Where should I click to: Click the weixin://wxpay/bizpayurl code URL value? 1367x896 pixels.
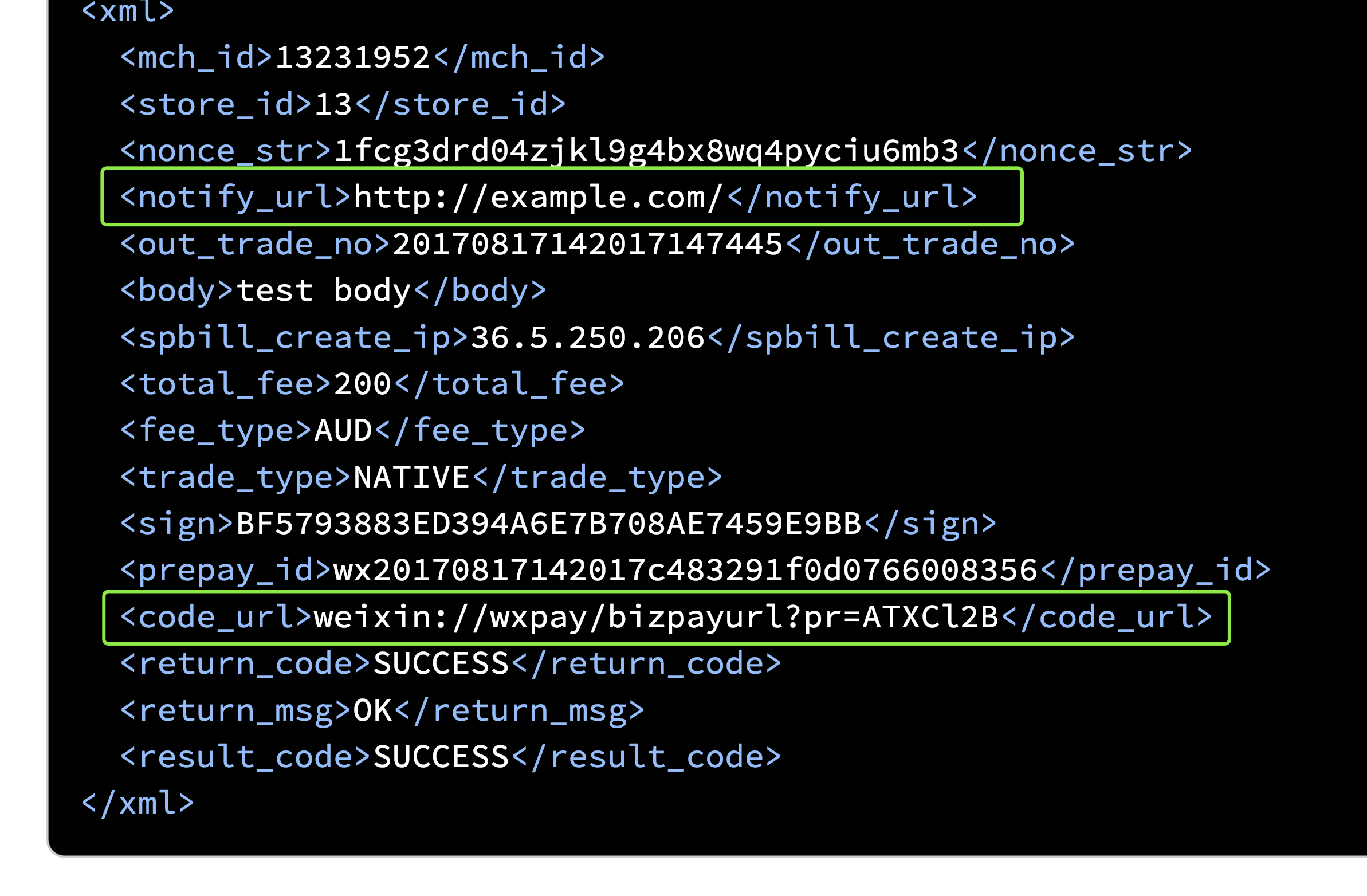point(656,618)
